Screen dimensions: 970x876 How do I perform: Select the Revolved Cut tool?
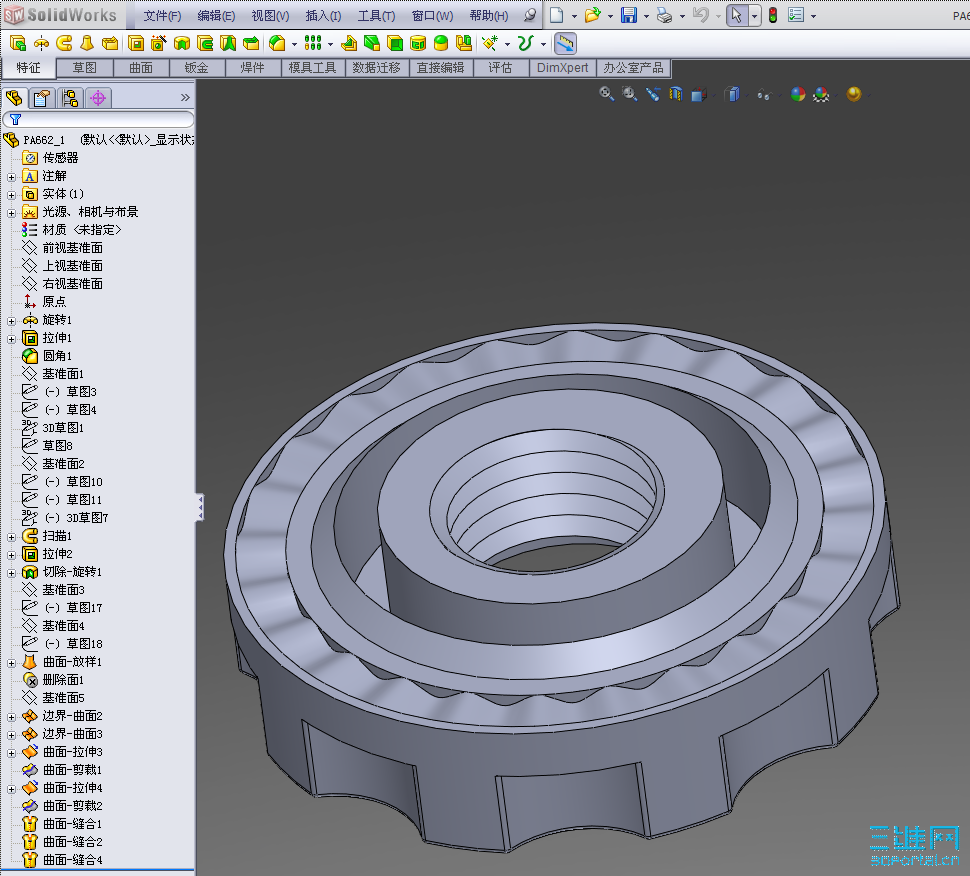(182, 43)
